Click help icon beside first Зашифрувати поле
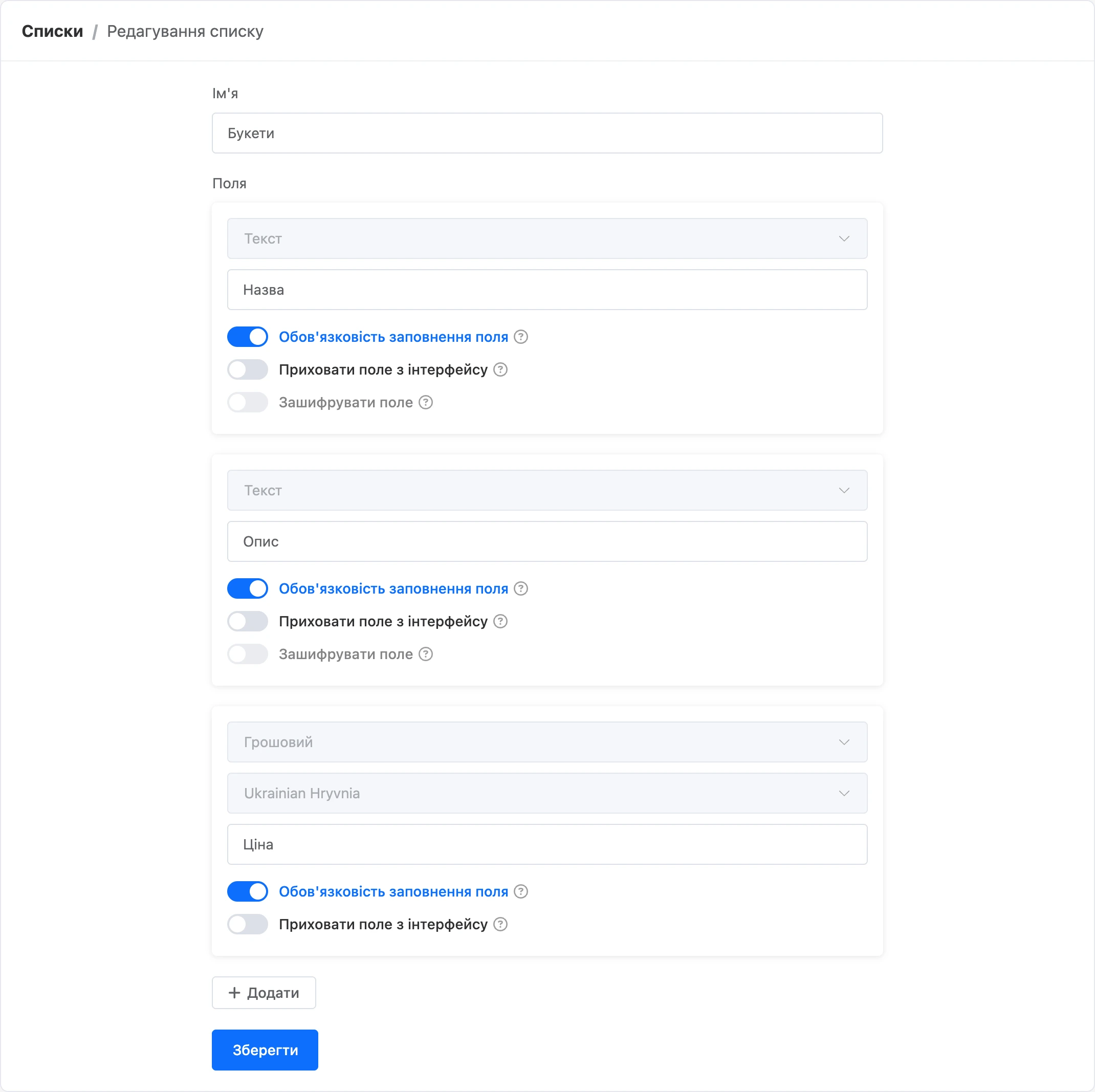This screenshot has width=1095, height=1092. click(426, 403)
